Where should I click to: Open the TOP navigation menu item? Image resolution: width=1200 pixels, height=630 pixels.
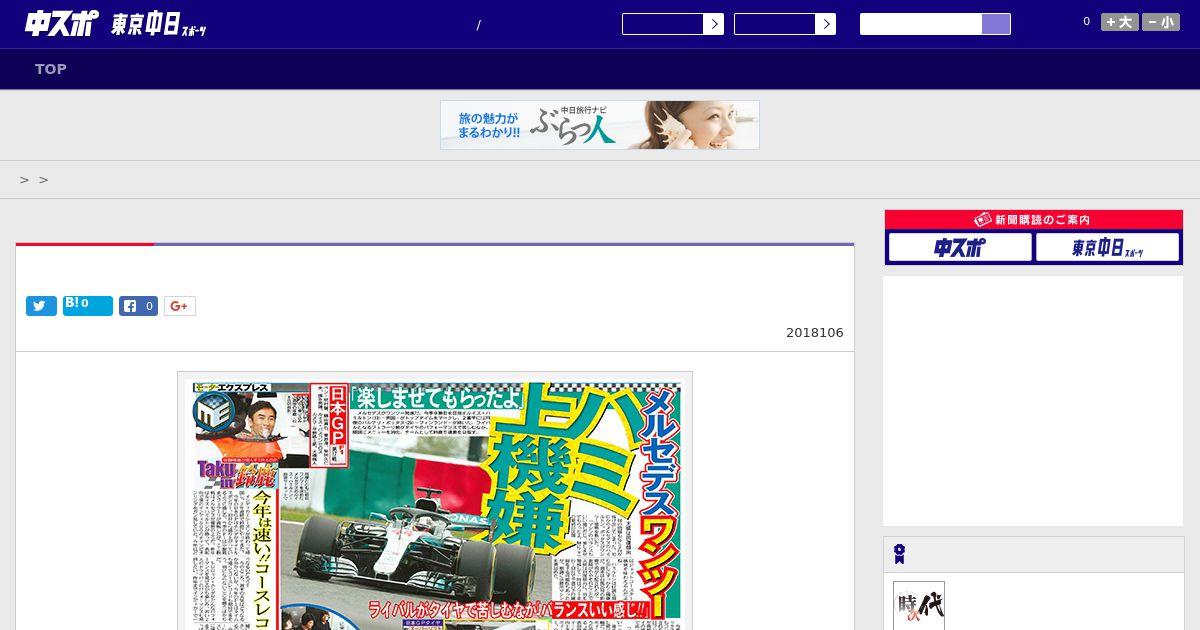51,69
